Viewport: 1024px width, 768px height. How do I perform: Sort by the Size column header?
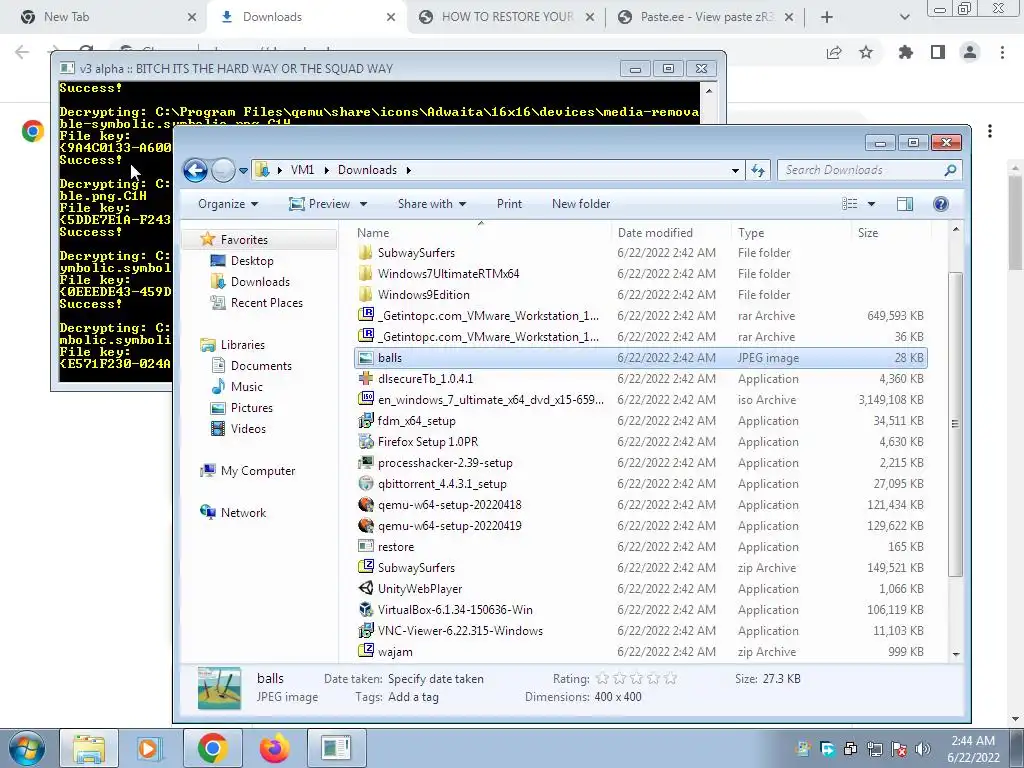(x=868, y=232)
